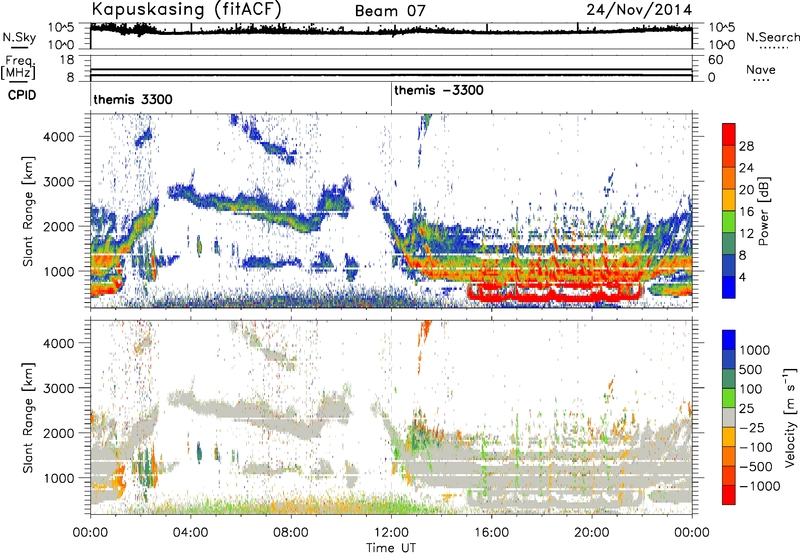Click the 'themis 3300' CPID label
Screen dimensions: 800x554
(133, 99)
